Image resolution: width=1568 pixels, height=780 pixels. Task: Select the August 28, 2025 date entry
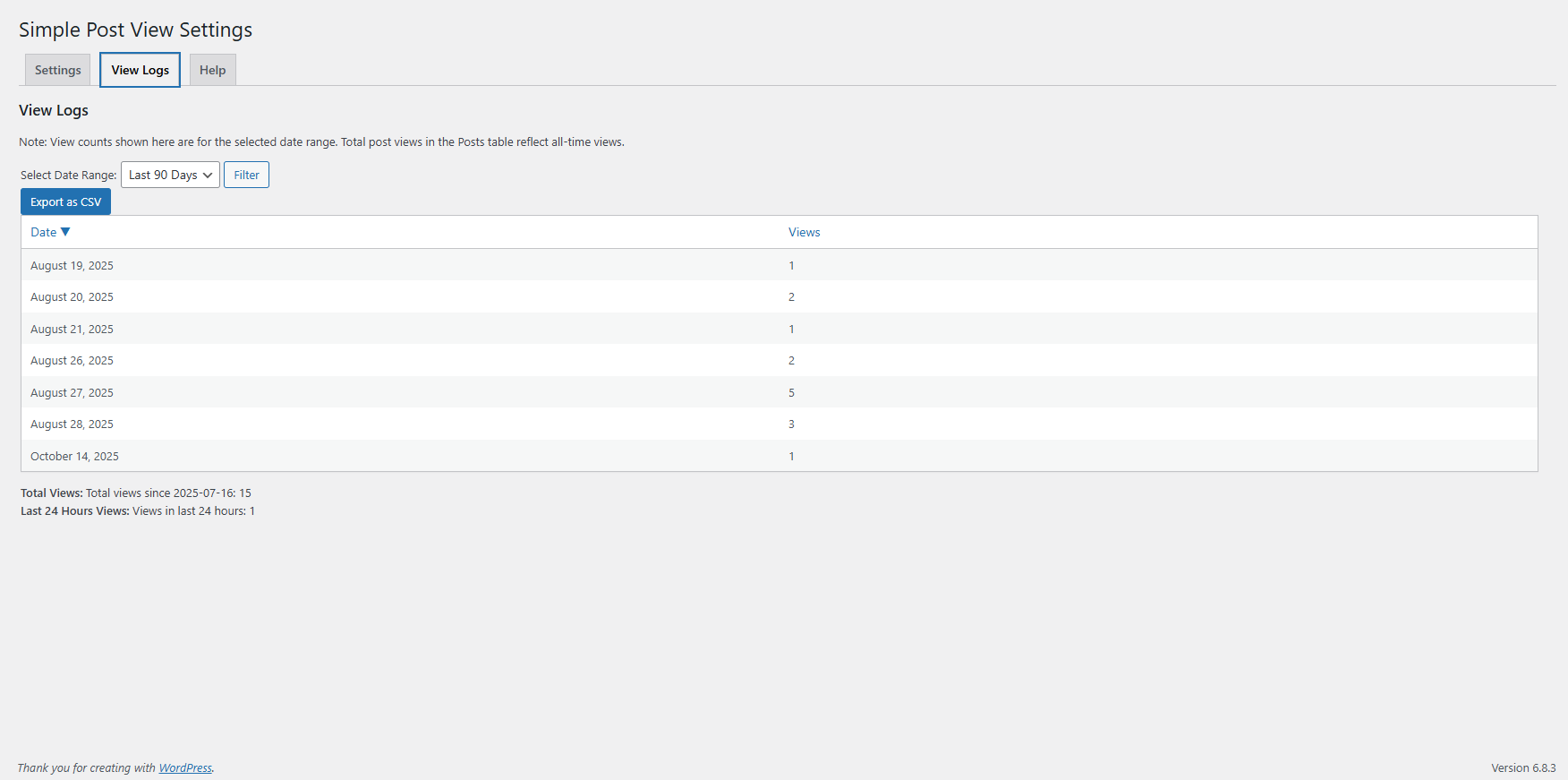point(72,424)
